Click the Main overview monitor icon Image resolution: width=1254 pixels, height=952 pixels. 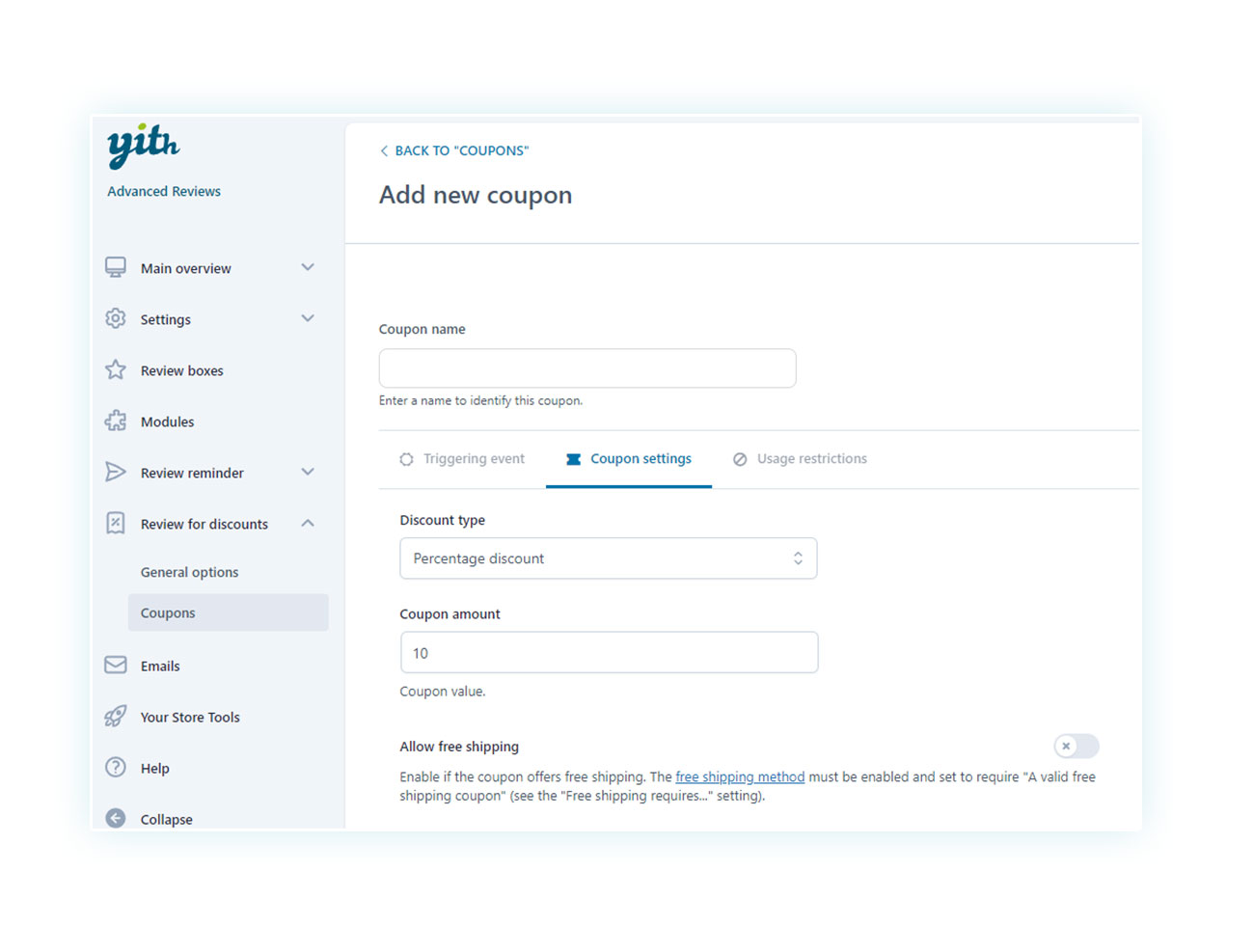[116, 267]
